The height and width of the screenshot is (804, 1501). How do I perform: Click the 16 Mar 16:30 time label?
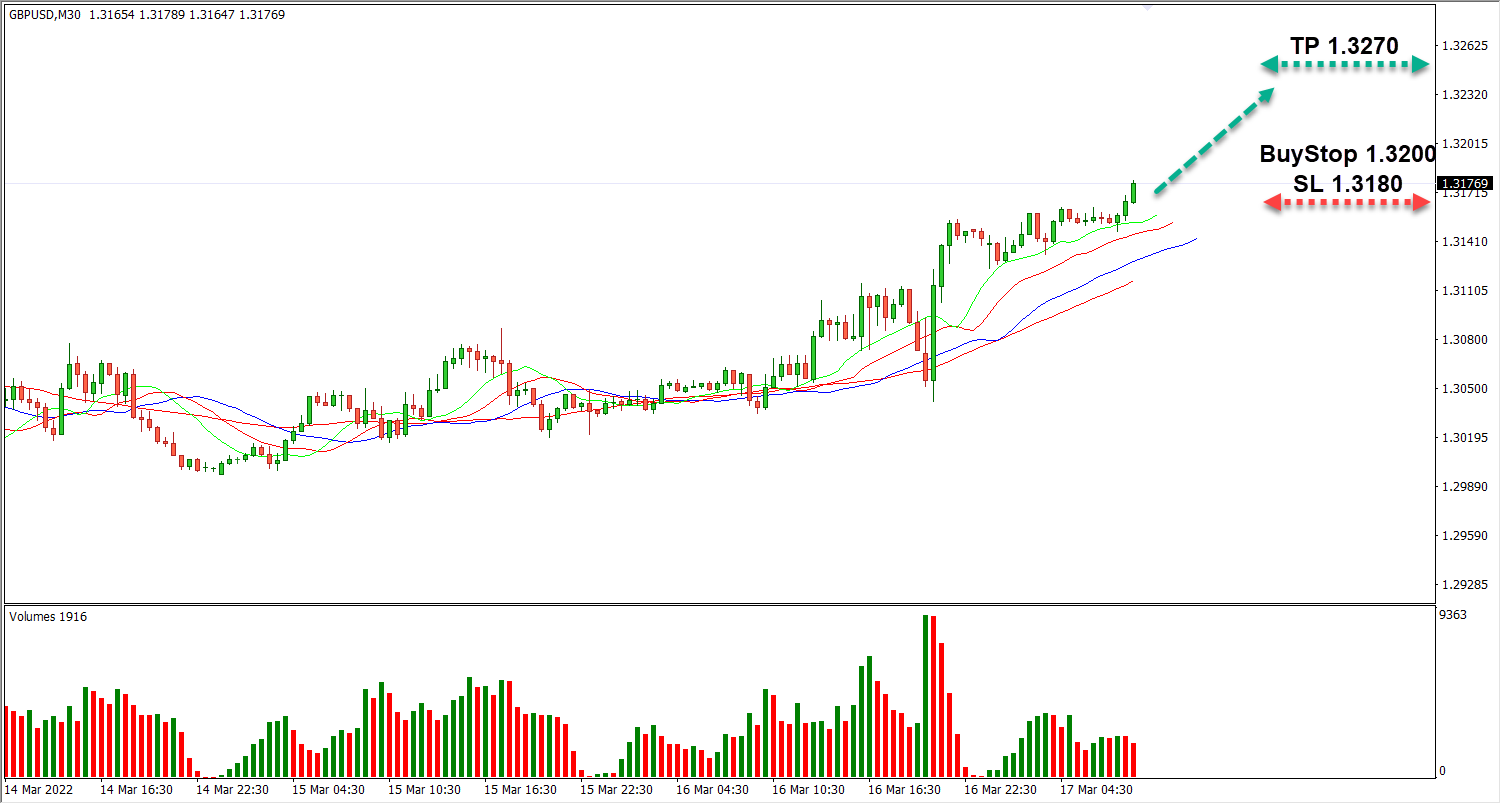[904, 790]
